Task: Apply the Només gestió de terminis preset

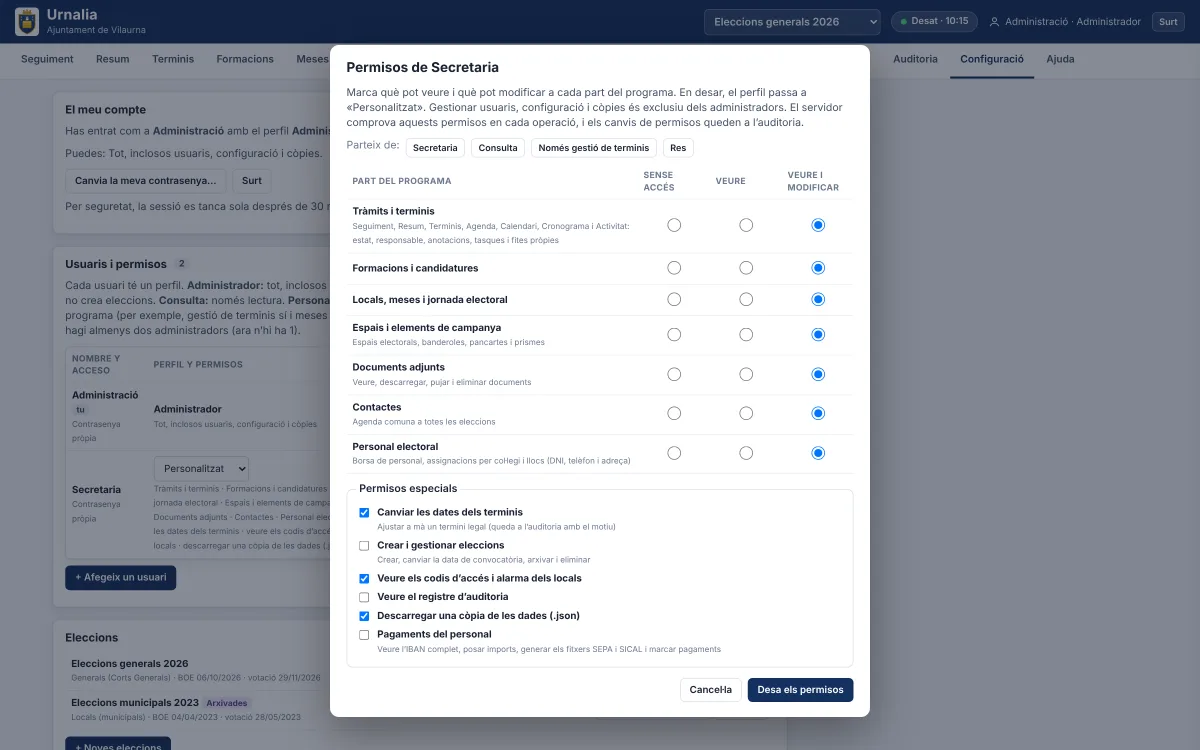Action: click(594, 148)
